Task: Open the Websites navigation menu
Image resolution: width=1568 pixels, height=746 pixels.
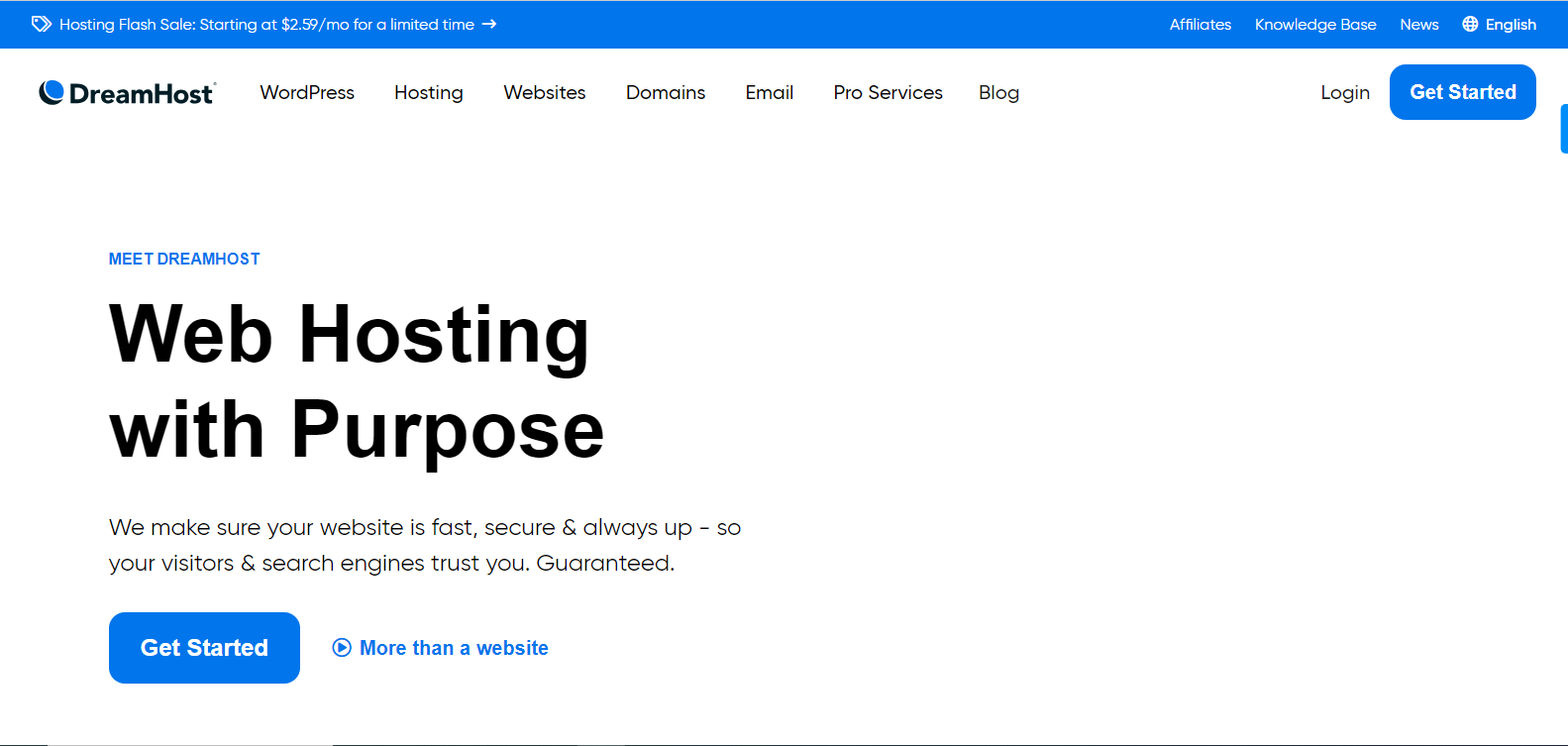Action: tap(545, 92)
